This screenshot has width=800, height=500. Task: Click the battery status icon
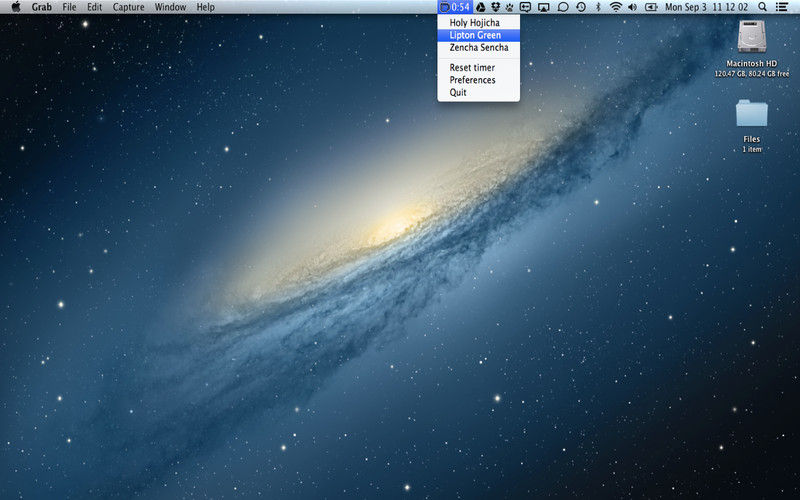[x=651, y=7]
